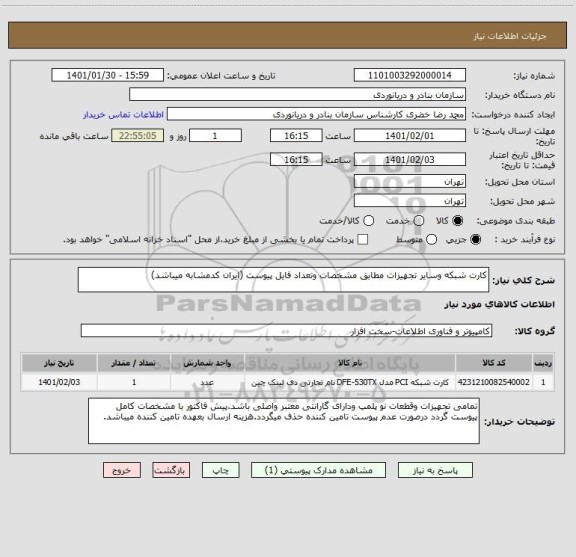Screen dimensions: 576x557
Task: Click the general need description text box
Action: point(283,280)
